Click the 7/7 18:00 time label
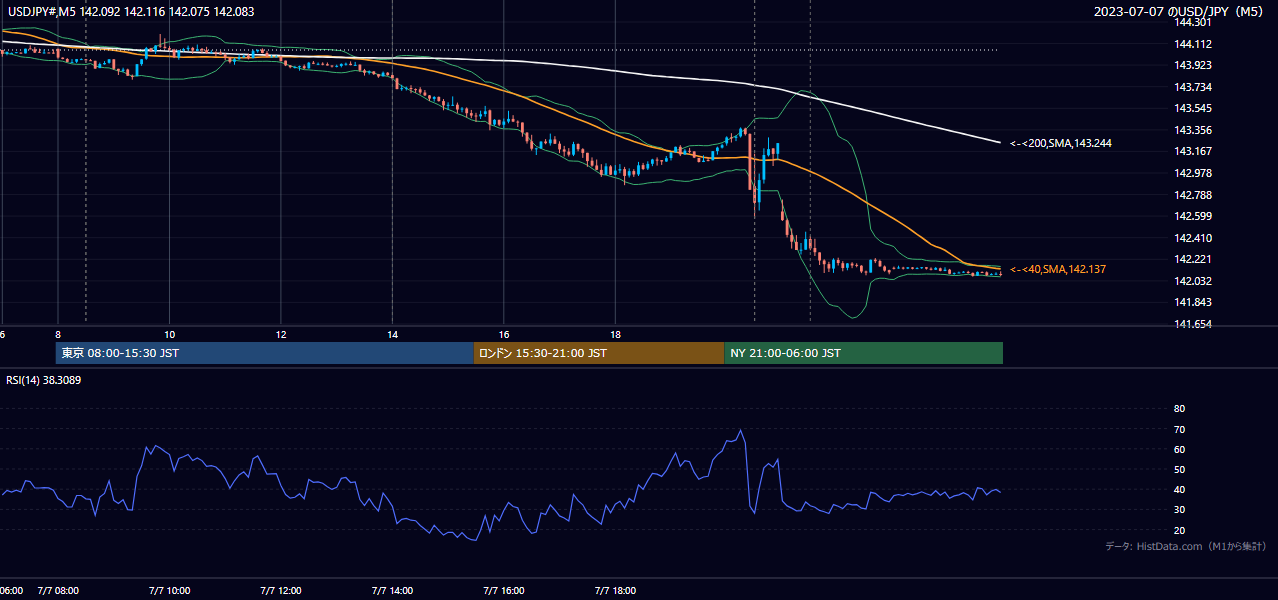Image resolution: width=1278 pixels, height=600 pixels. pyautogui.click(x=615, y=590)
